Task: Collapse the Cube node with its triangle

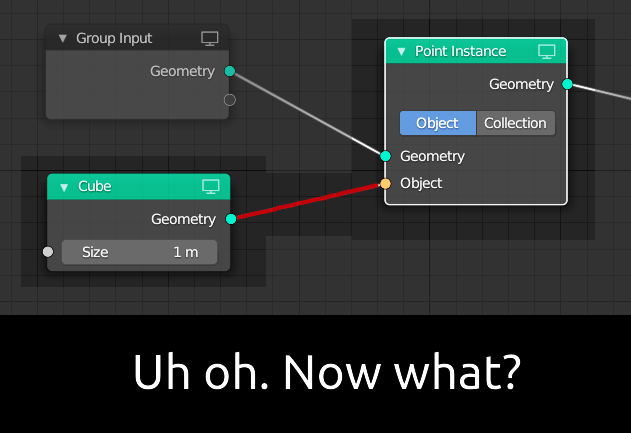Action: (64, 187)
